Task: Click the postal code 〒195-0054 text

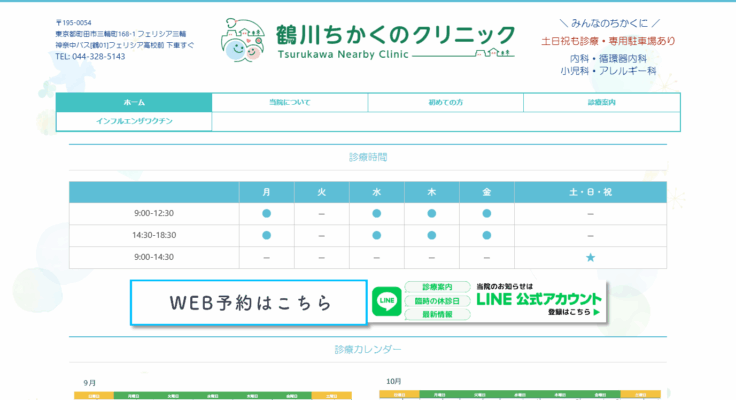Action: [x=73, y=23]
